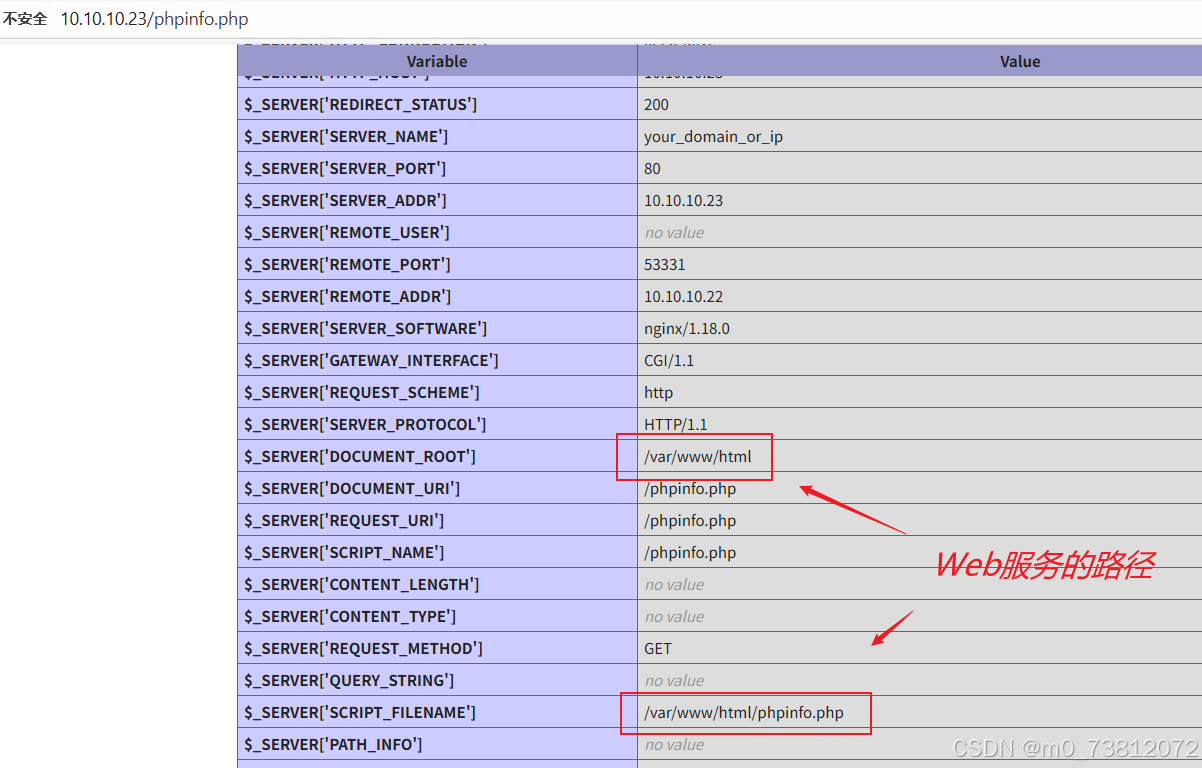1202x768 pixels.
Task: Select the $_SERVER['DOCUMENT_URI'] variable cell
Action: click(x=437, y=488)
